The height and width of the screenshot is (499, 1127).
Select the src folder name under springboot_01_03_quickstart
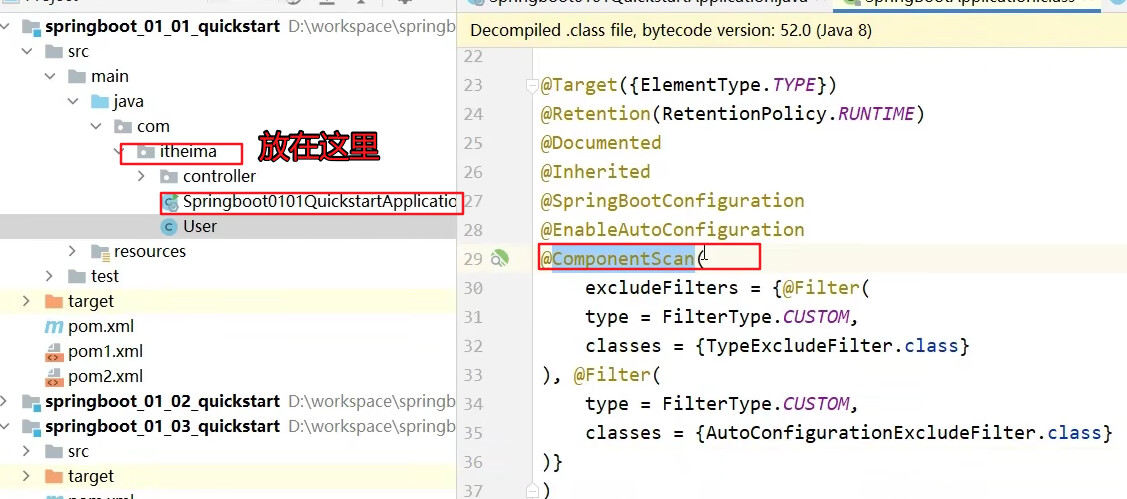click(78, 452)
